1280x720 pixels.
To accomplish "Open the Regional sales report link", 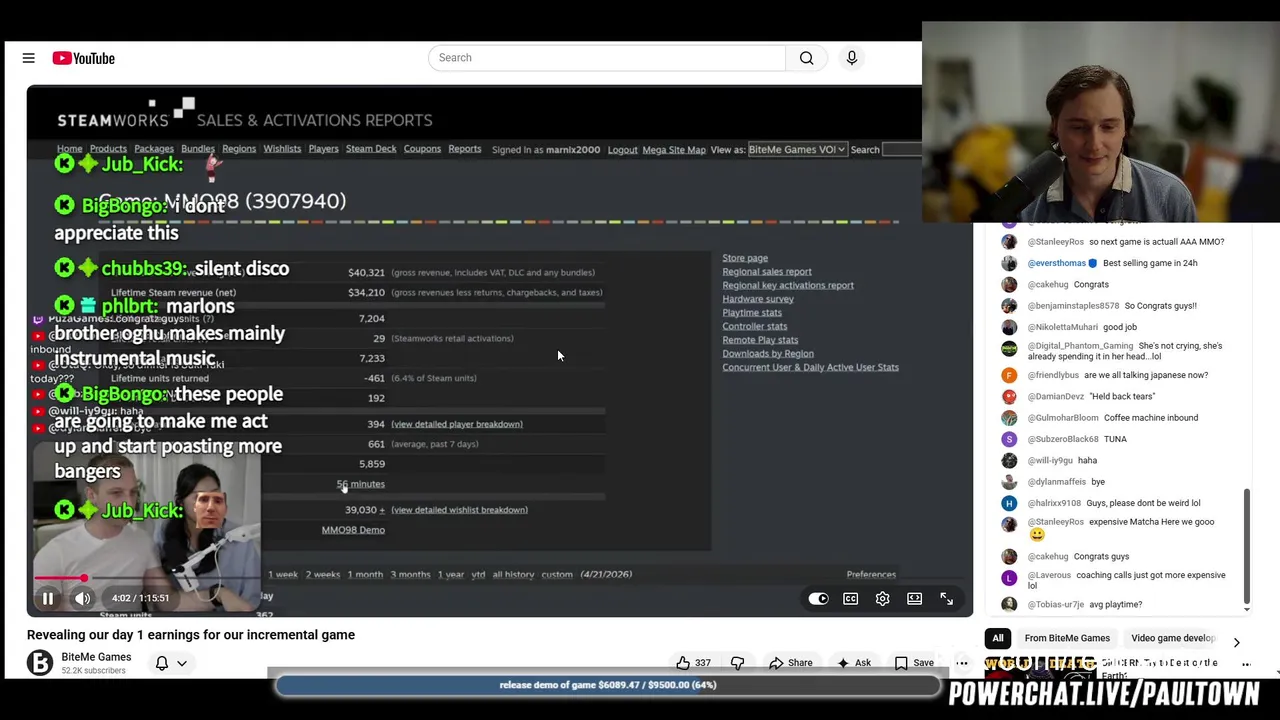I will click(767, 271).
